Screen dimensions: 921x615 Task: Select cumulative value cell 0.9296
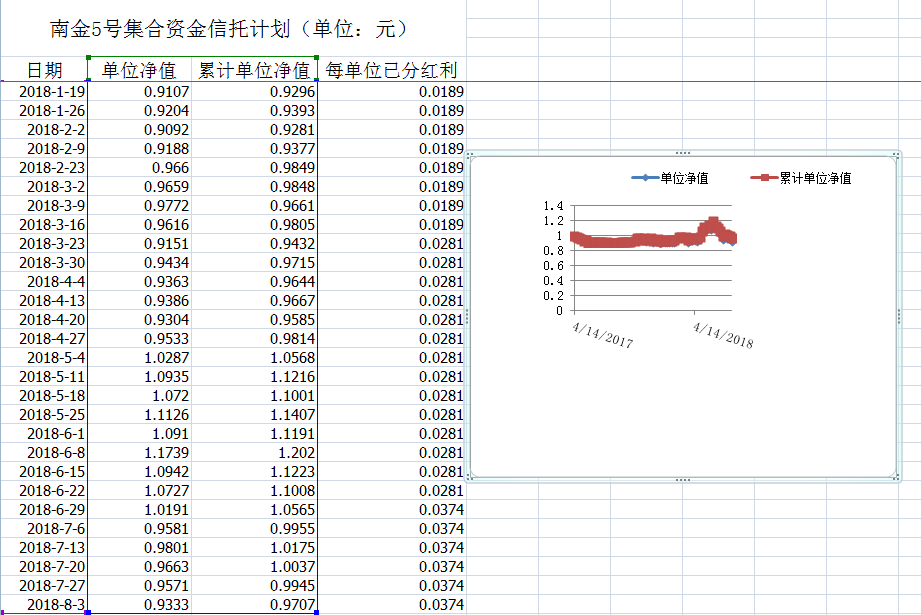(254, 92)
